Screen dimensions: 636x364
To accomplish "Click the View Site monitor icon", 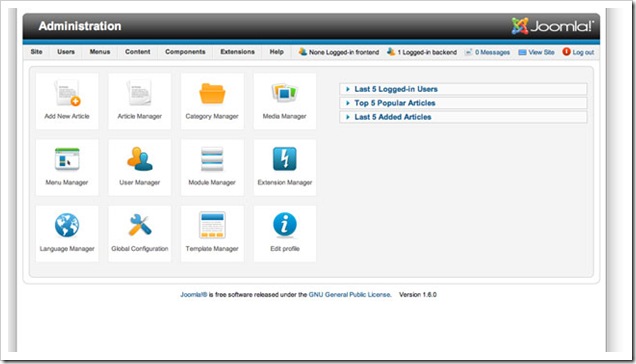I will coord(522,52).
